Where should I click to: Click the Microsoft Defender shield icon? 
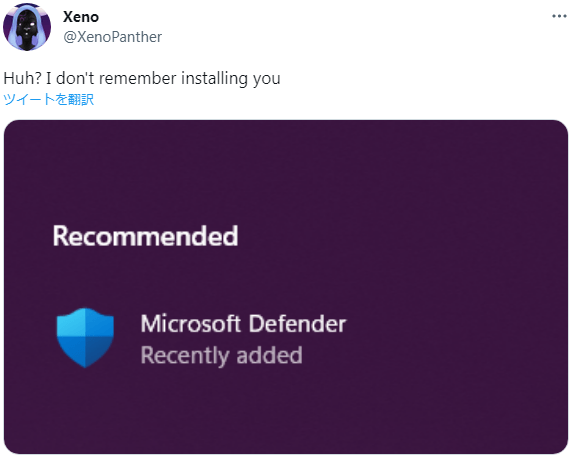tap(85, 338)
